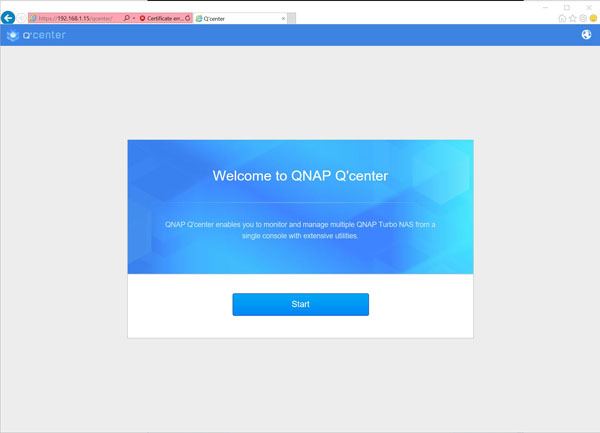Click the address bar search magnifier
Viewport: 600px width, 433px height.
[127, 18]
